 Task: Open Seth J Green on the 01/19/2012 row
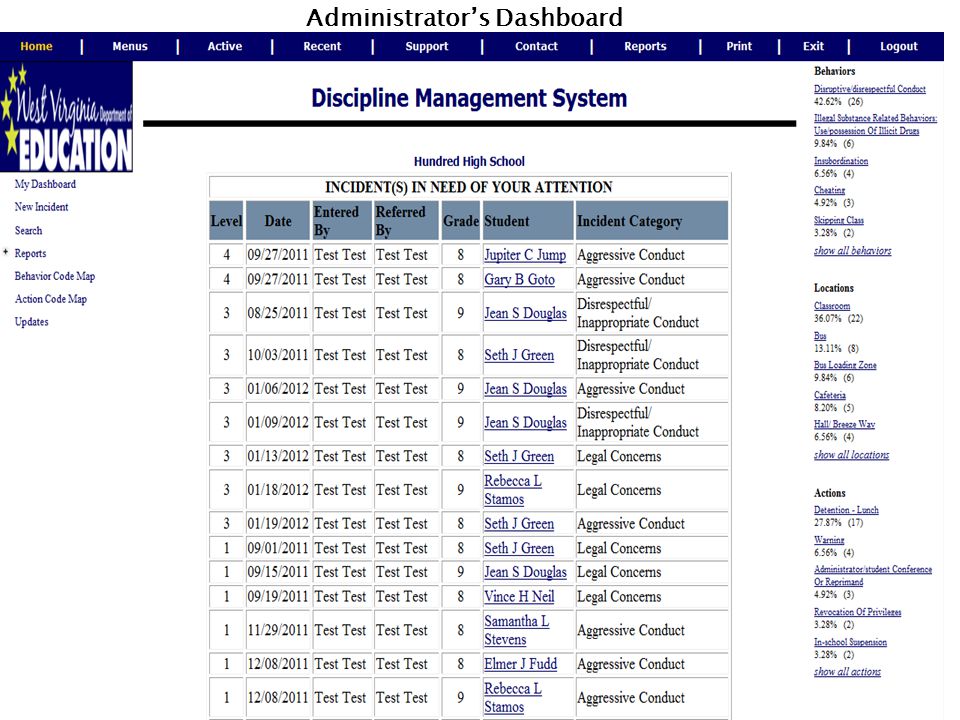(x=519, y=524)
